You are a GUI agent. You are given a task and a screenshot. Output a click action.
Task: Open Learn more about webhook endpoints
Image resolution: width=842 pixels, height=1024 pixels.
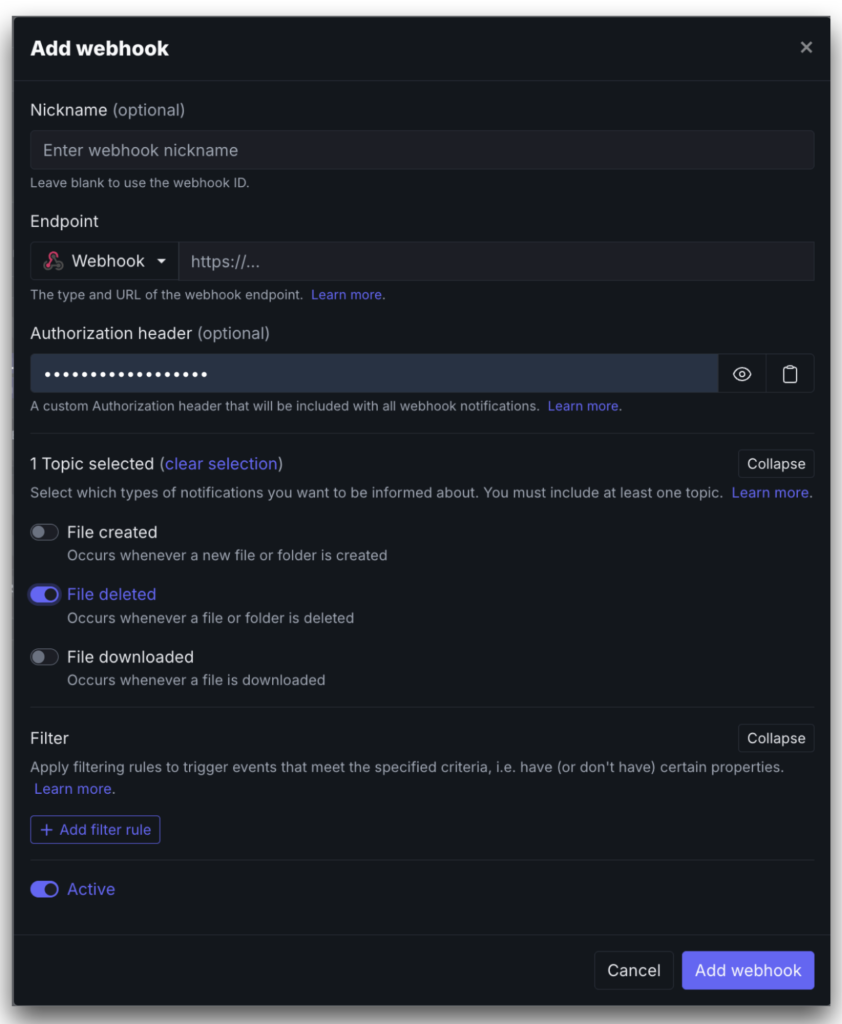[x=346, y=294]
